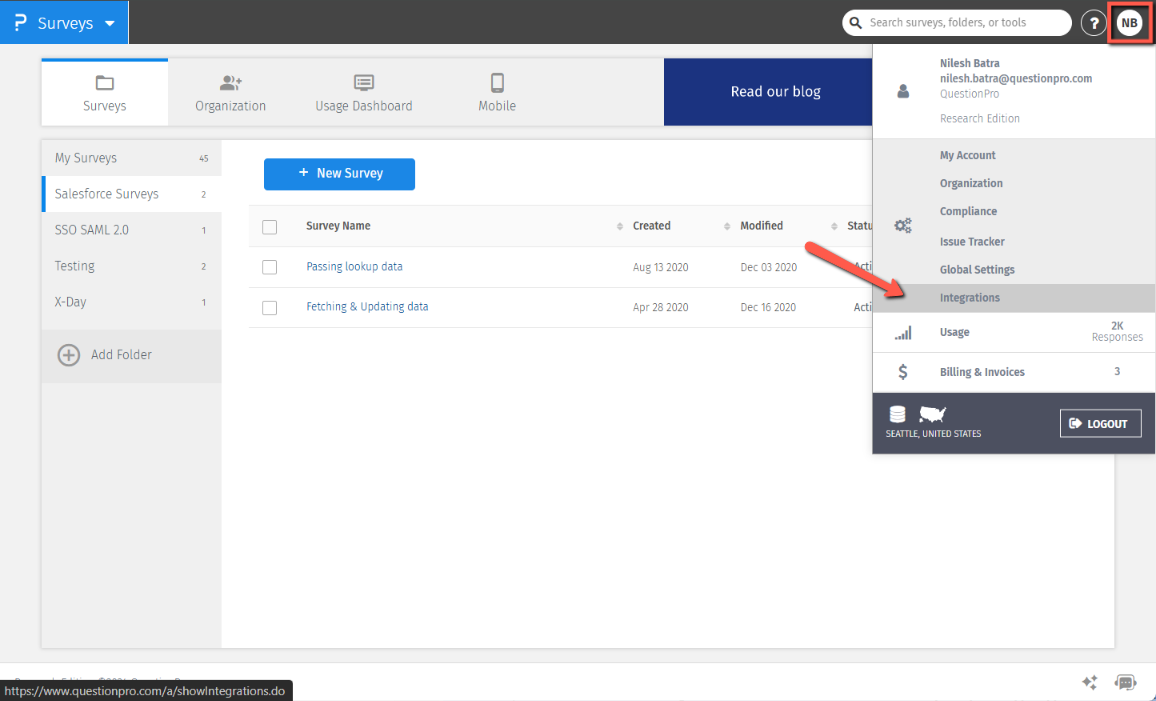Image resolution: width=1156 pixels, height=701 pixels.
Task: Switch to the Surveys tab
Action: tap(105, 93)
